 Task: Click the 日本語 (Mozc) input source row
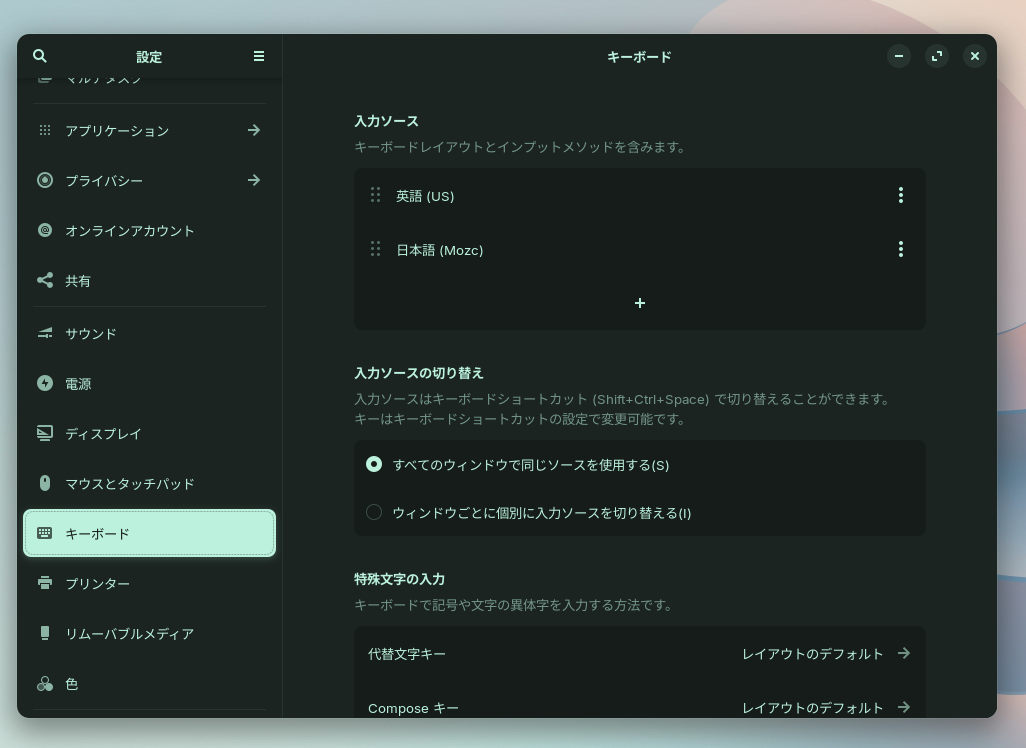pyautogui.click(x=640, y=249)
